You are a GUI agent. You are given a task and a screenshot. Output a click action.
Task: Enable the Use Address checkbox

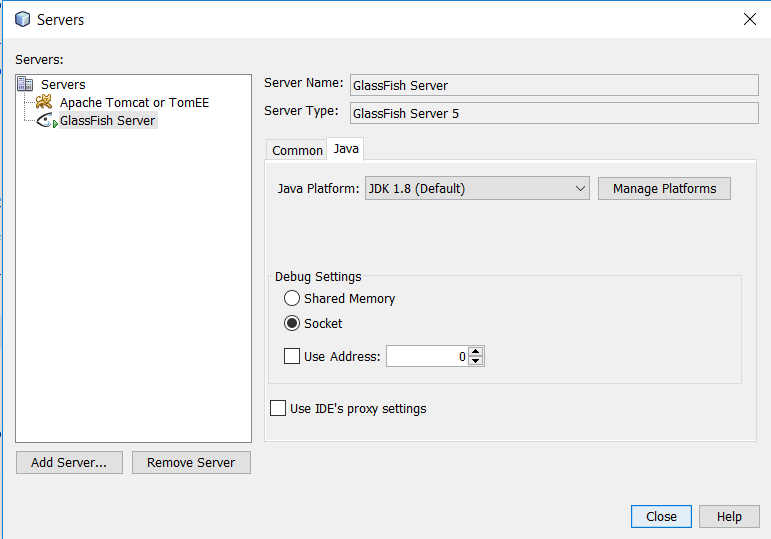tap(292, 356)
